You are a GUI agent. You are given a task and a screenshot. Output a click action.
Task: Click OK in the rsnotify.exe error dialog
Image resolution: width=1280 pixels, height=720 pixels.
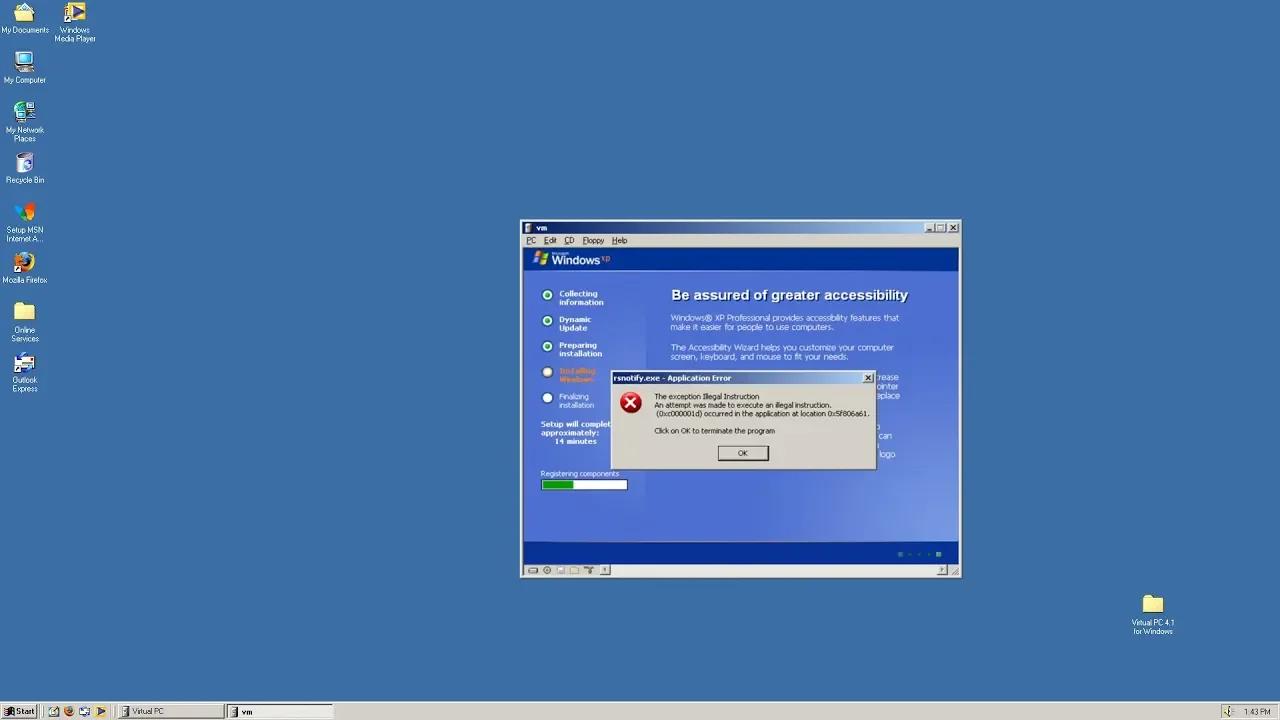point(742,453)
